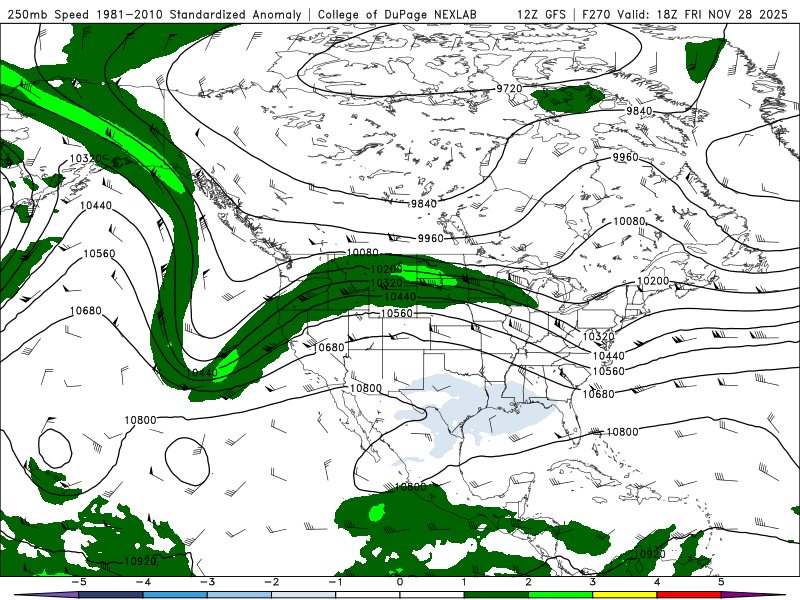This screenshot has width=800, height=600.
Task: Select the red 4 to 5 color bar segment
Action: coord(689,595)
